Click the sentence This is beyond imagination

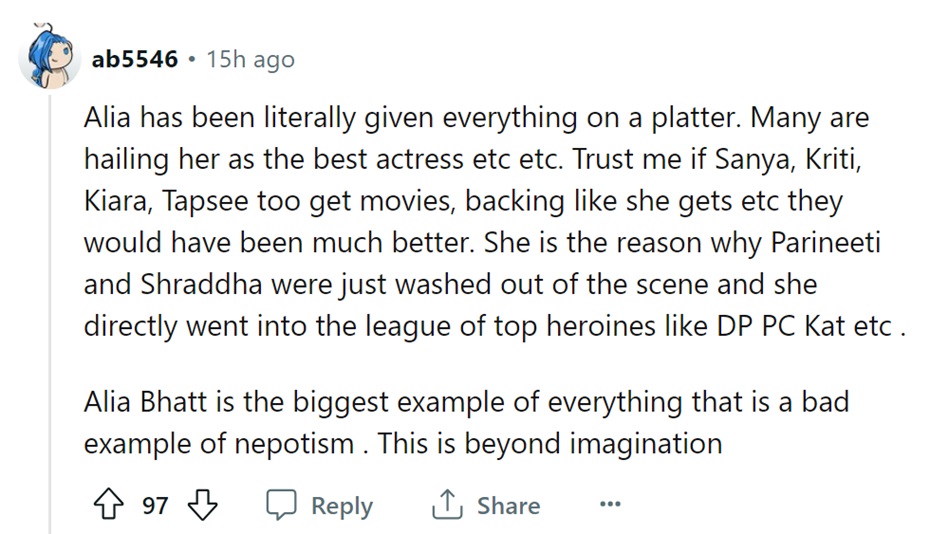pos(550,442)
